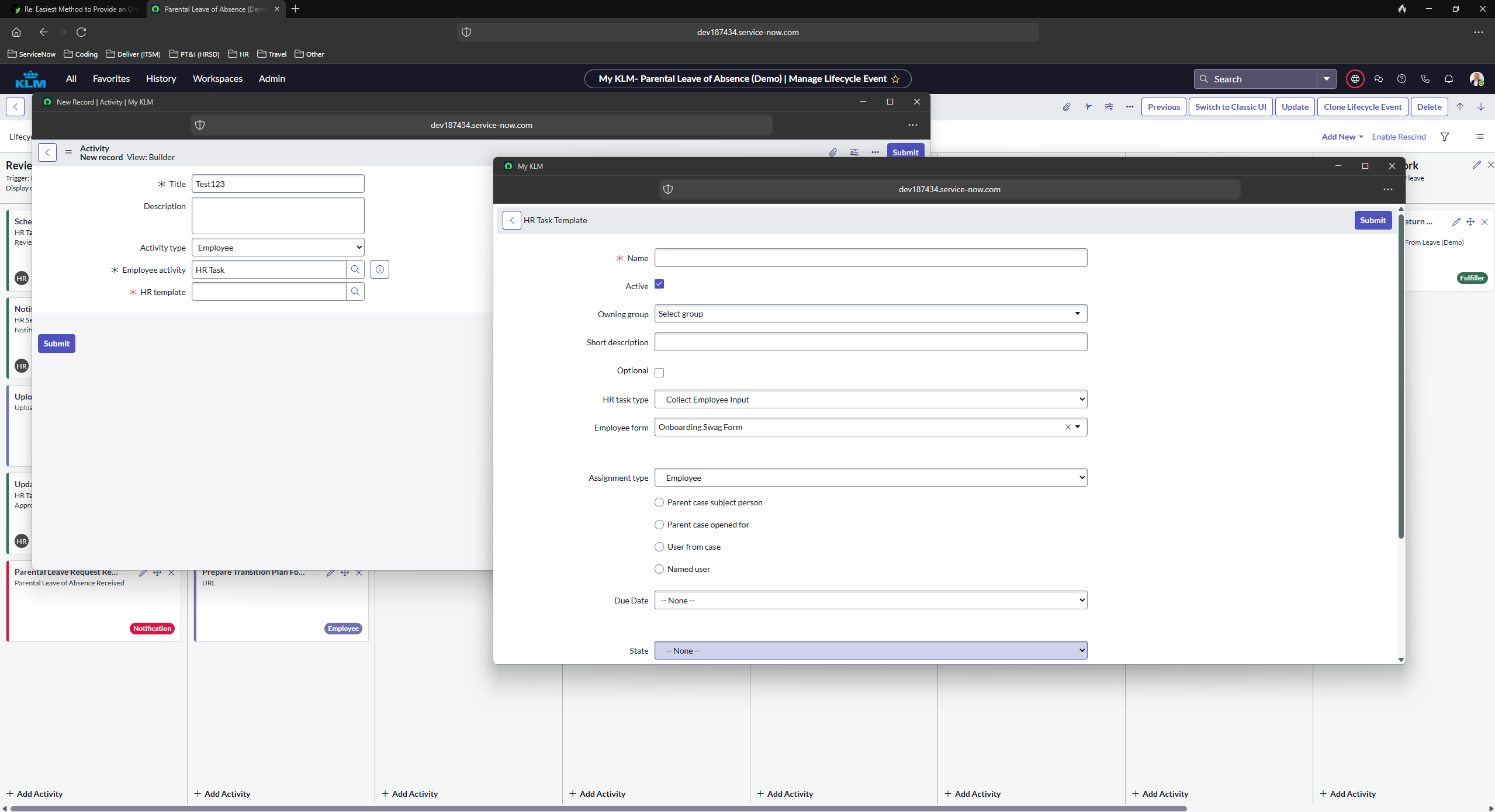Open the Due Date dropdown
Image resolution: width=1495 pixels, height=812 pixels.
coord(871,601)
